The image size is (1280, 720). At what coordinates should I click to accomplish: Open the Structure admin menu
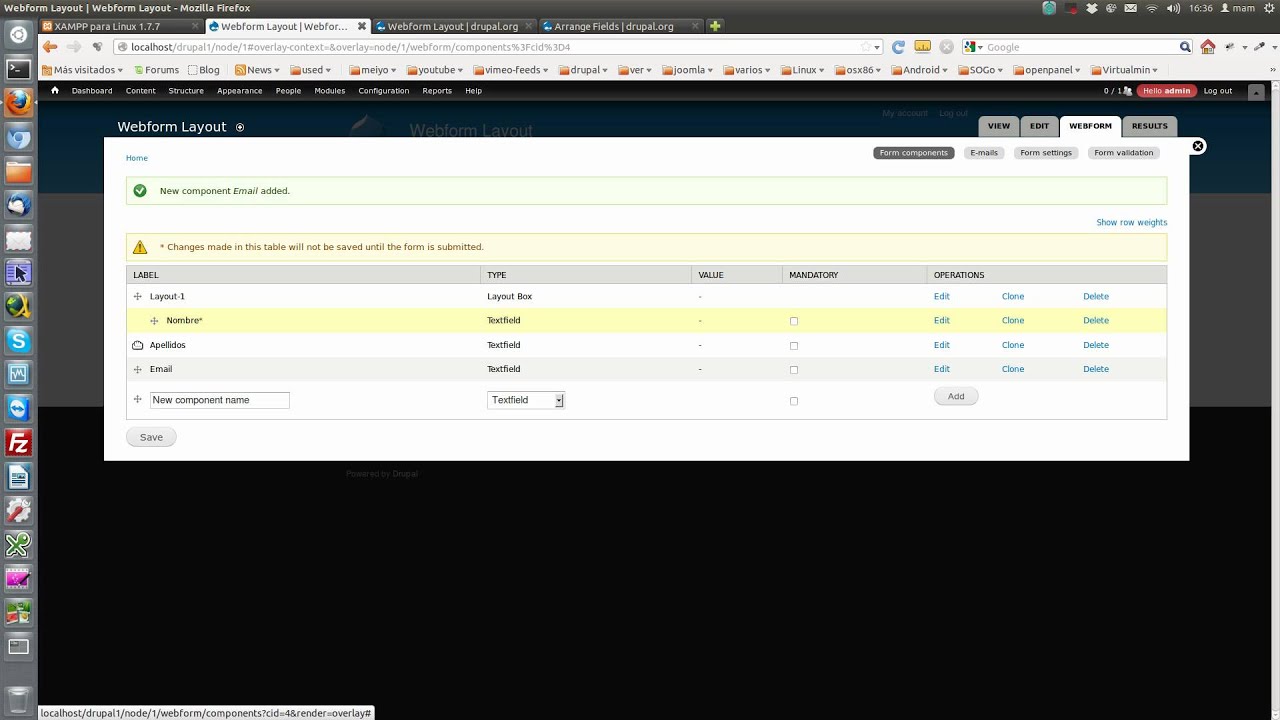pos(186,91)
